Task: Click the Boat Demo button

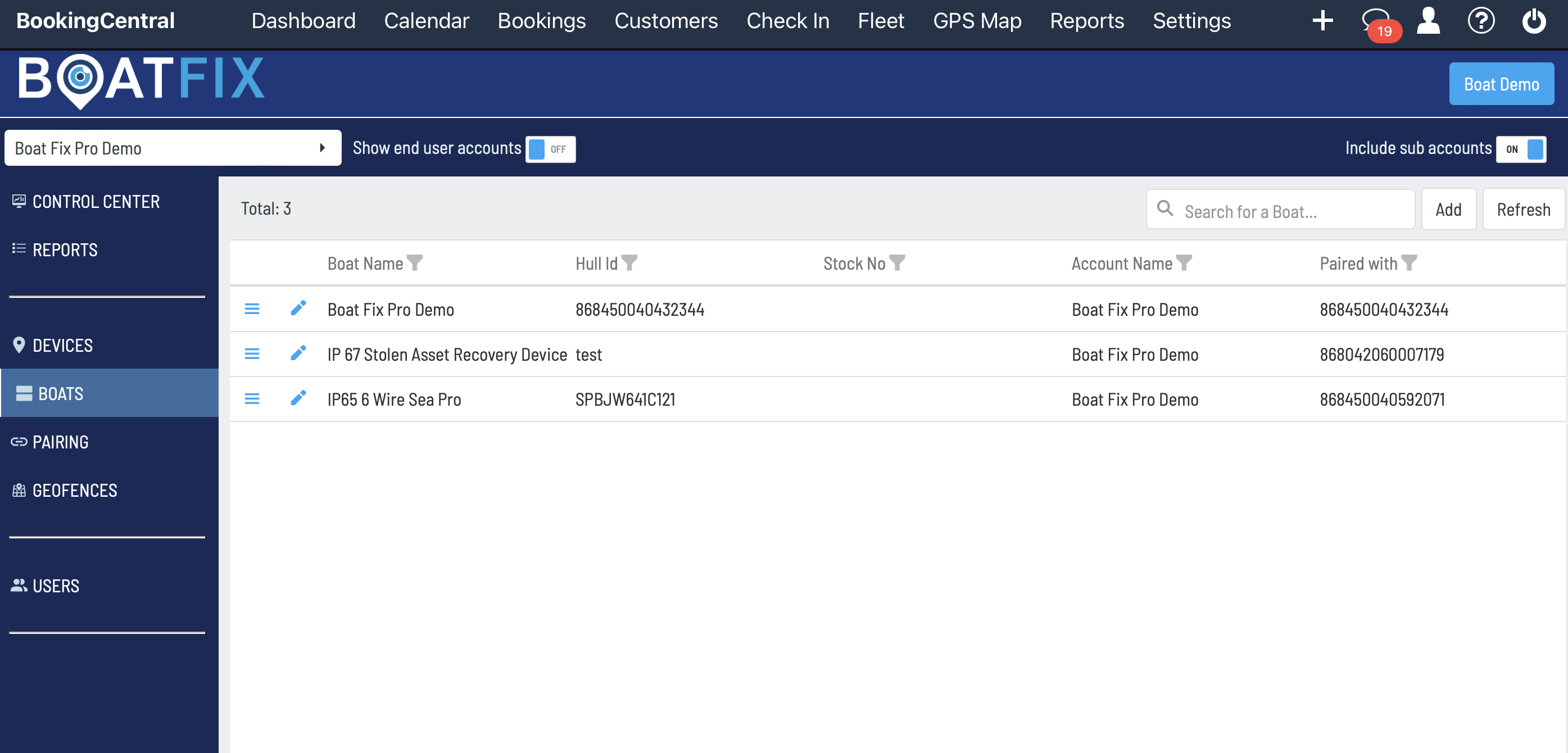Action: point(1501,84)
